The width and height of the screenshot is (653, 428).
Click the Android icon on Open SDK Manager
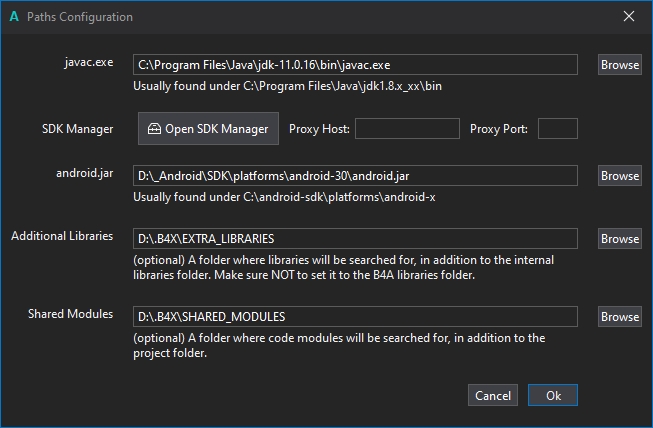point(154,129)
